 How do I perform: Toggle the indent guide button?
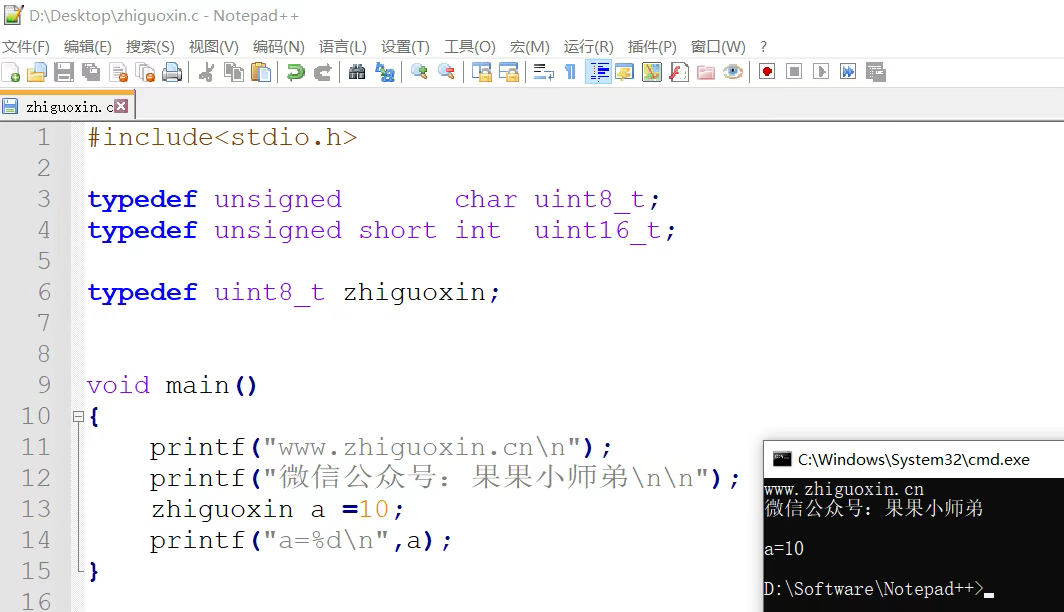coord(599,72)
